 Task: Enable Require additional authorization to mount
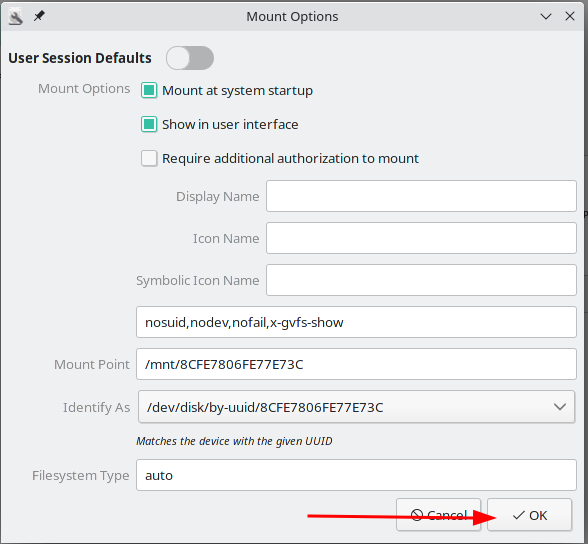[x=149, y=158]
